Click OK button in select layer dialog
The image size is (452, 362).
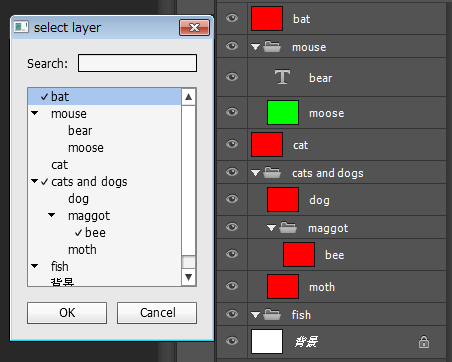(x=67, y=313)
